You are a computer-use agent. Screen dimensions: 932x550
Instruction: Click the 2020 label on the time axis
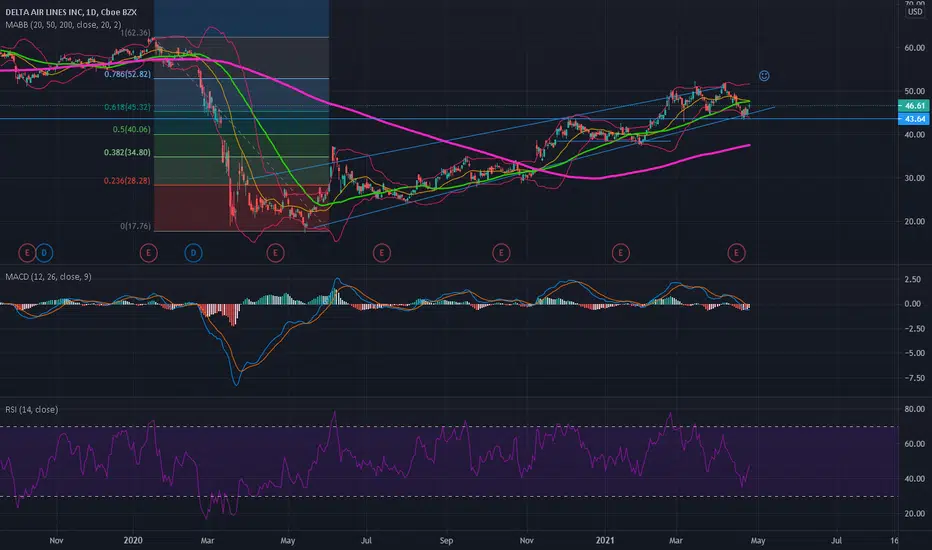pos(133,540)
